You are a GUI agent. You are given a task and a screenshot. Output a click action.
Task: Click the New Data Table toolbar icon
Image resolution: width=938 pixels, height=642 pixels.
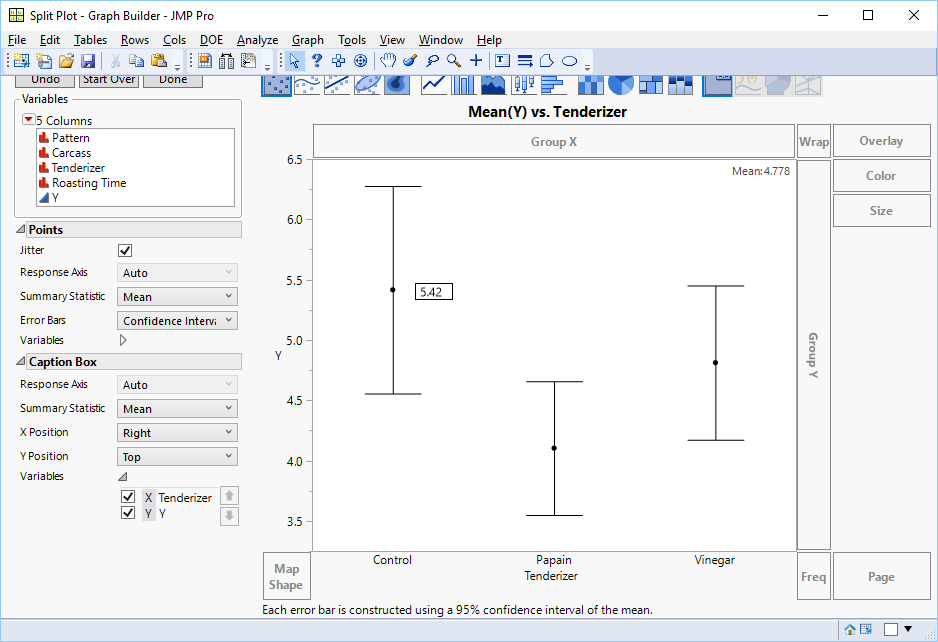point(21,60)
